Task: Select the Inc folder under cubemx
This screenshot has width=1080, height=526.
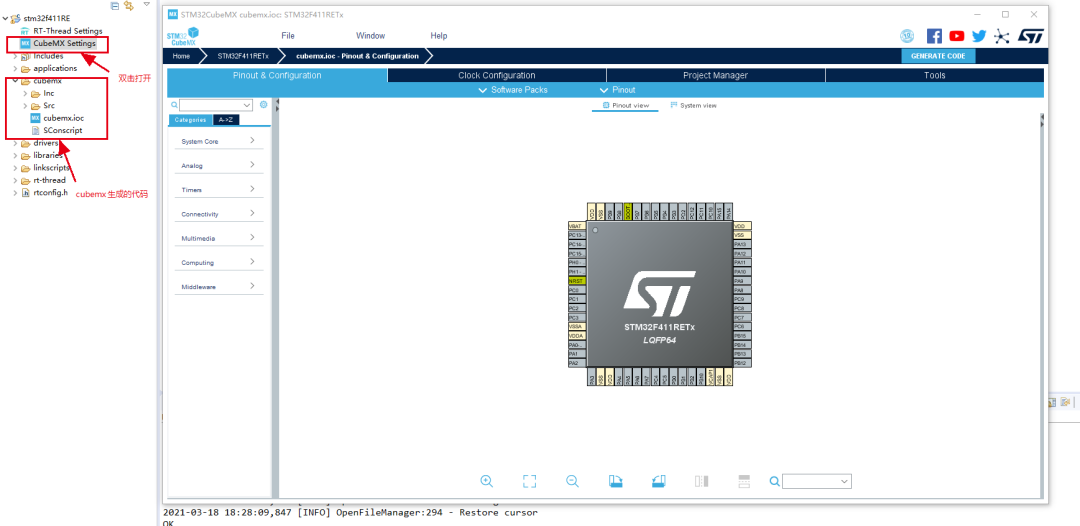Action: tap(48, 93)
